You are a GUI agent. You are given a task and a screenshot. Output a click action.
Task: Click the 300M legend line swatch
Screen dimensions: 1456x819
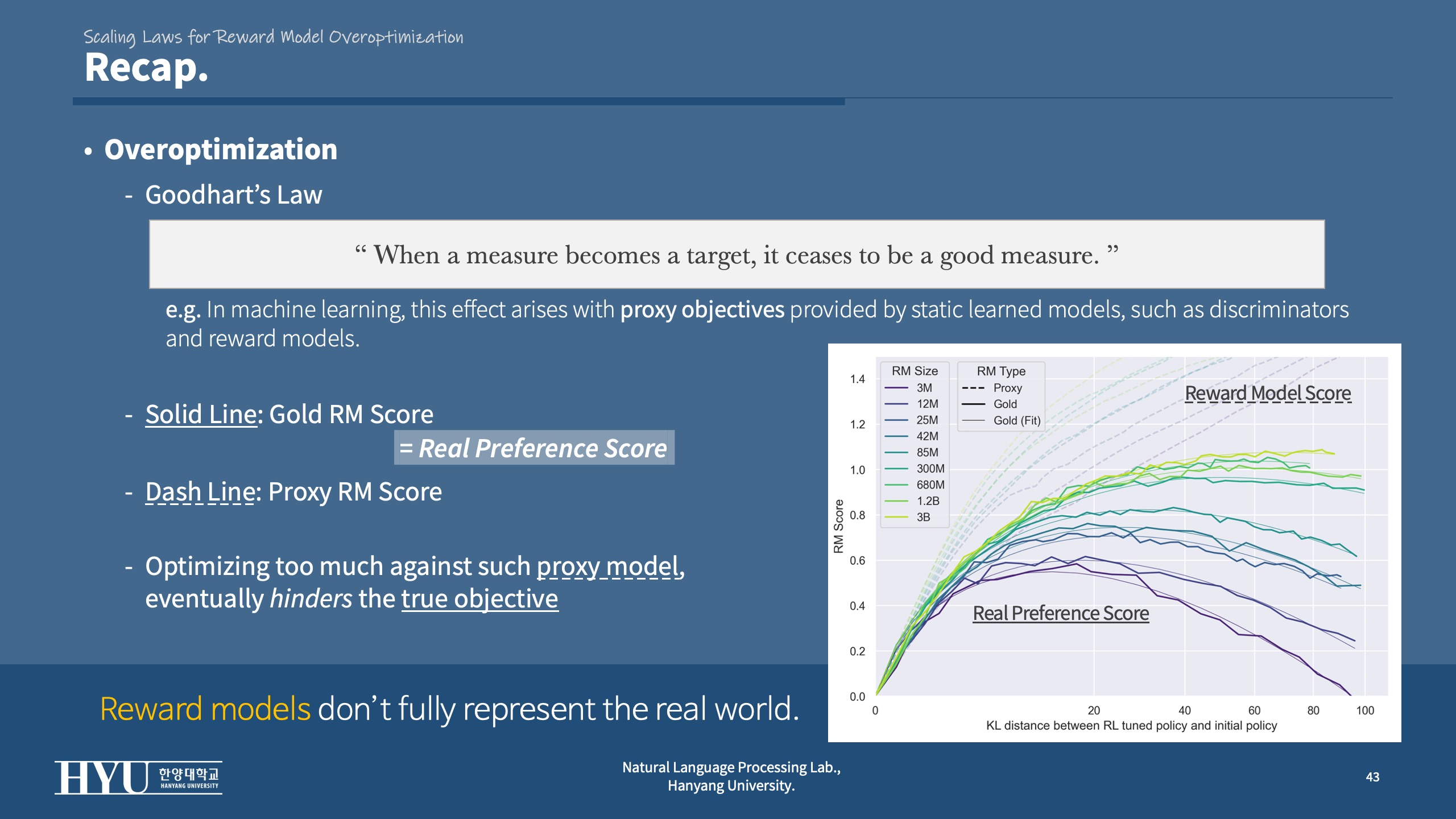896,469
